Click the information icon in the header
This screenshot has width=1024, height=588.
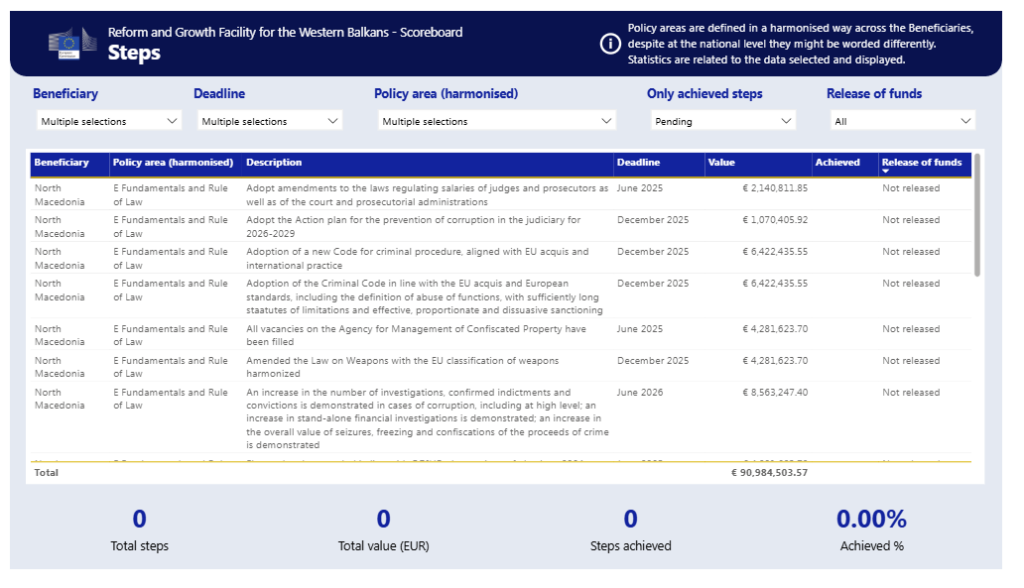point(610,44)
